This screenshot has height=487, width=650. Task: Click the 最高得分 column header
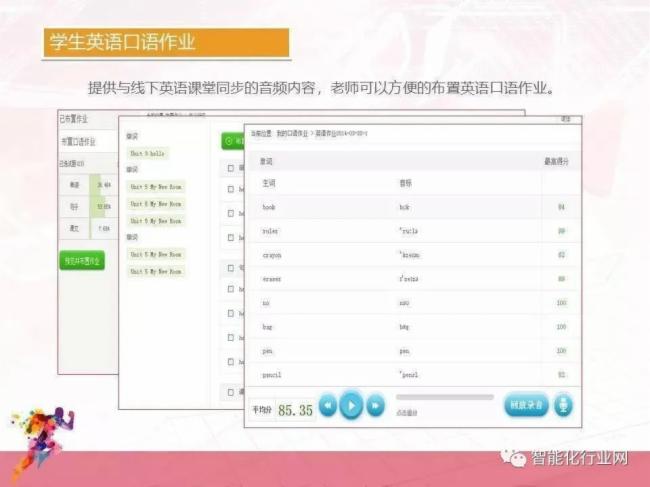point(556,161)
